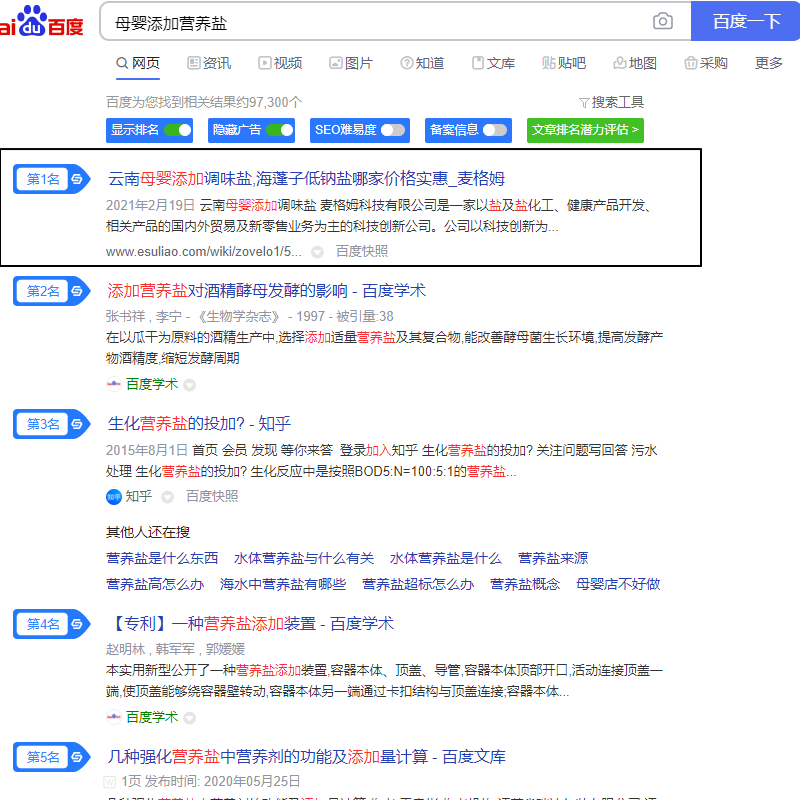Click 百度学术 logo icon under second result
The image size is (800, 800).
click(x=114, y=384)
